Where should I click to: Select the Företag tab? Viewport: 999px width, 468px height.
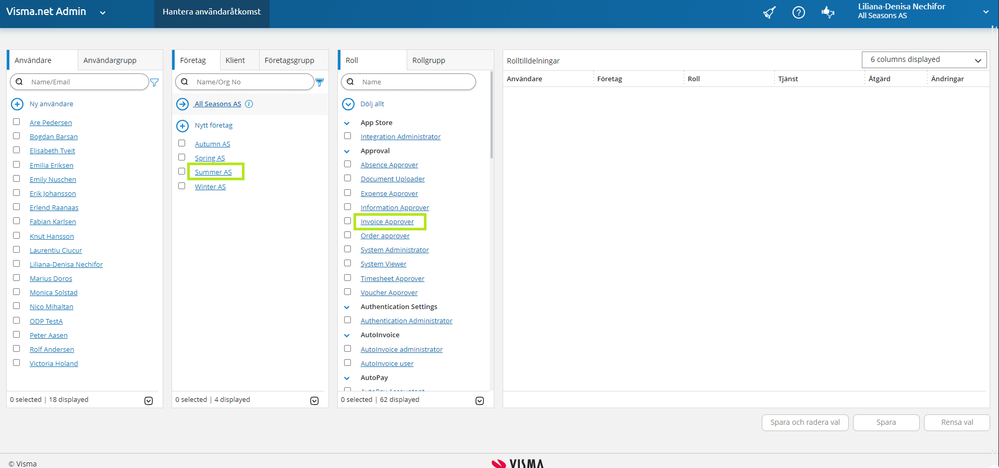(x=196, y=60)
